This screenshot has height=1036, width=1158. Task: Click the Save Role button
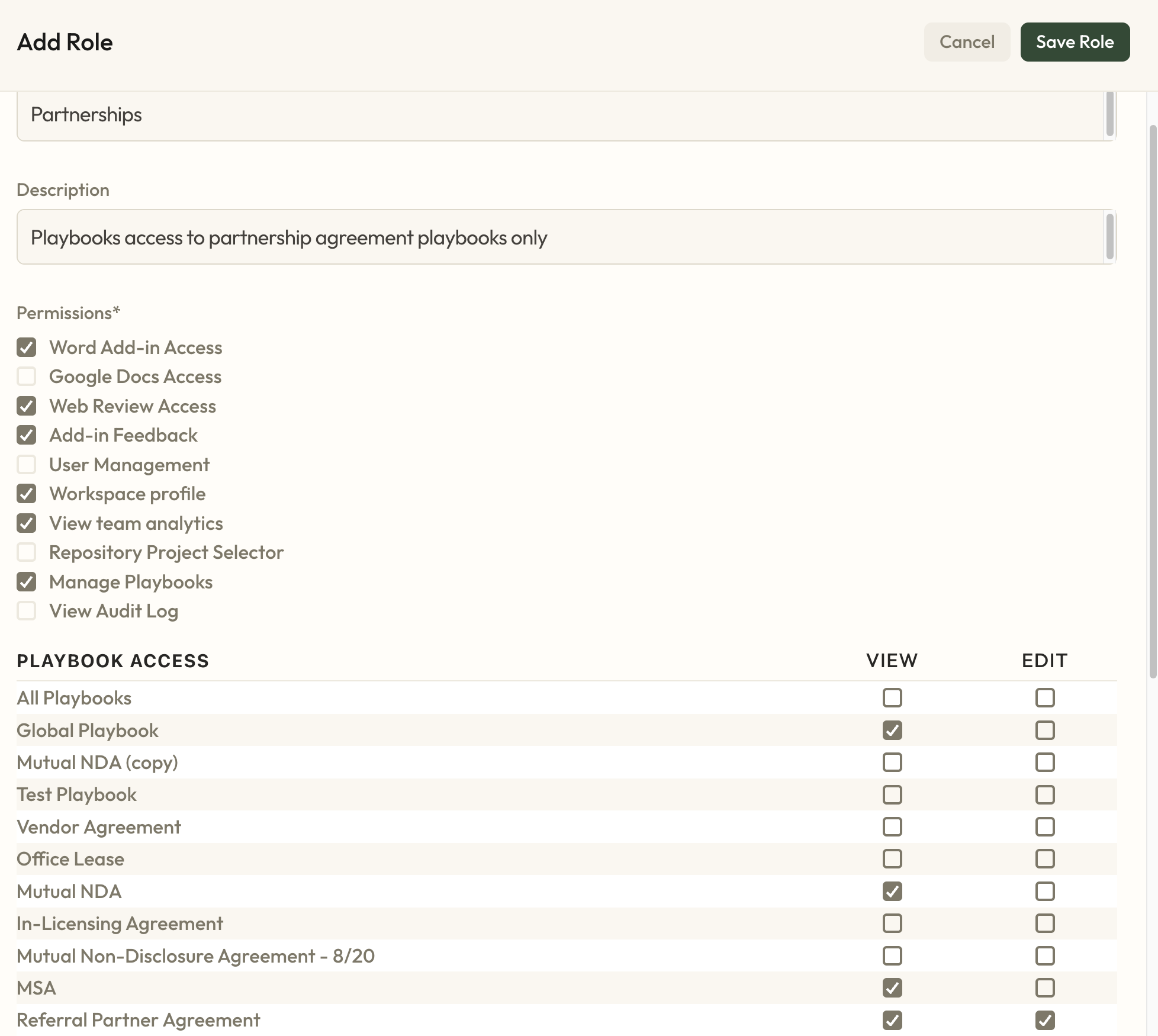click(x=1075, y=42)
